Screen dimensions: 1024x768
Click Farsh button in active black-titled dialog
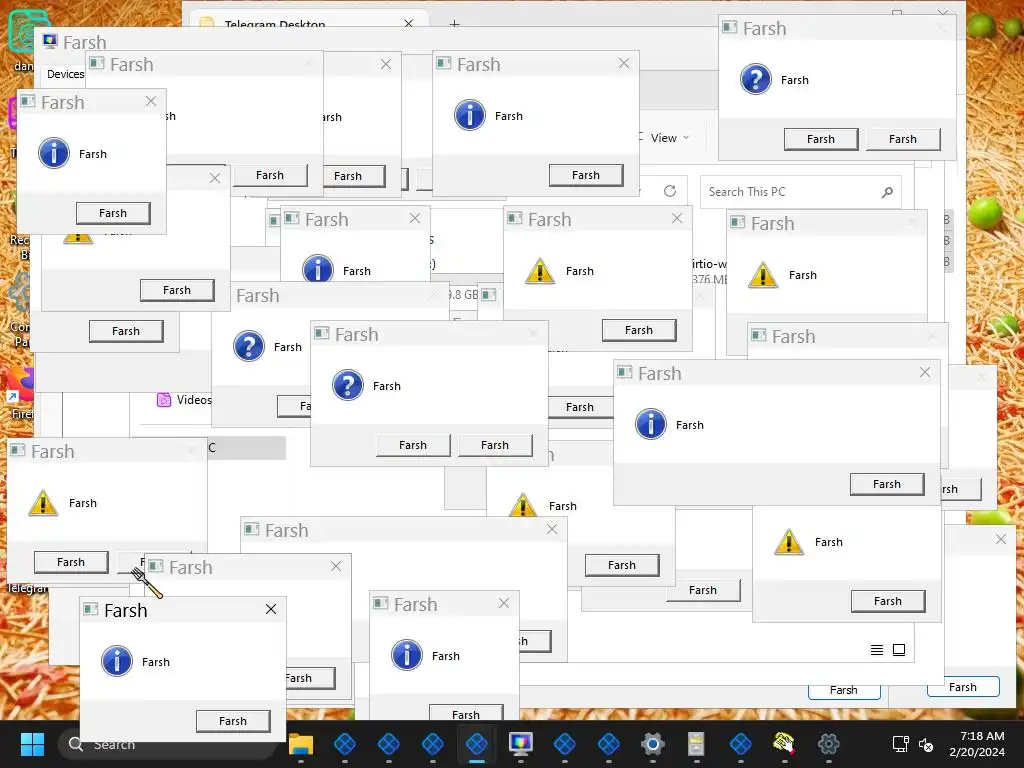coord(233,721)
